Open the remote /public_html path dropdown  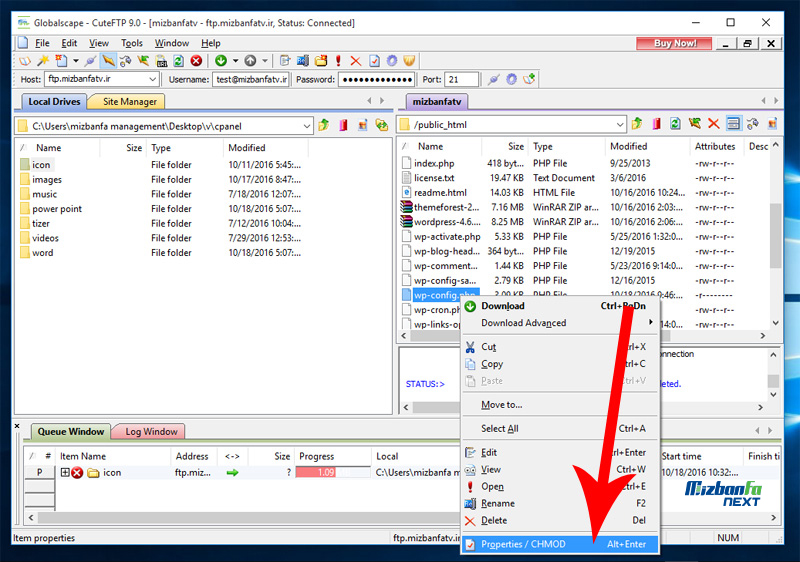(x=619, y=125)
